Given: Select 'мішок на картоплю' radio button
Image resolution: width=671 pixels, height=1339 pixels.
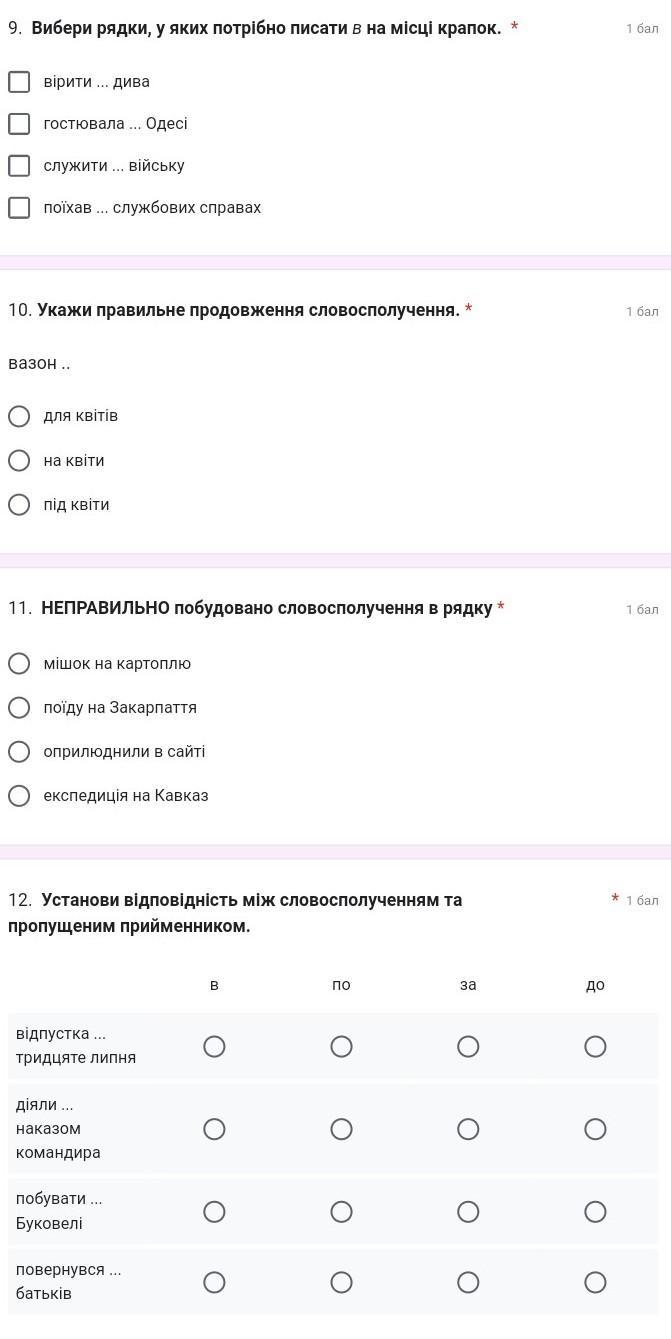Looking at the screenshot, I should (x=19, y=664).
